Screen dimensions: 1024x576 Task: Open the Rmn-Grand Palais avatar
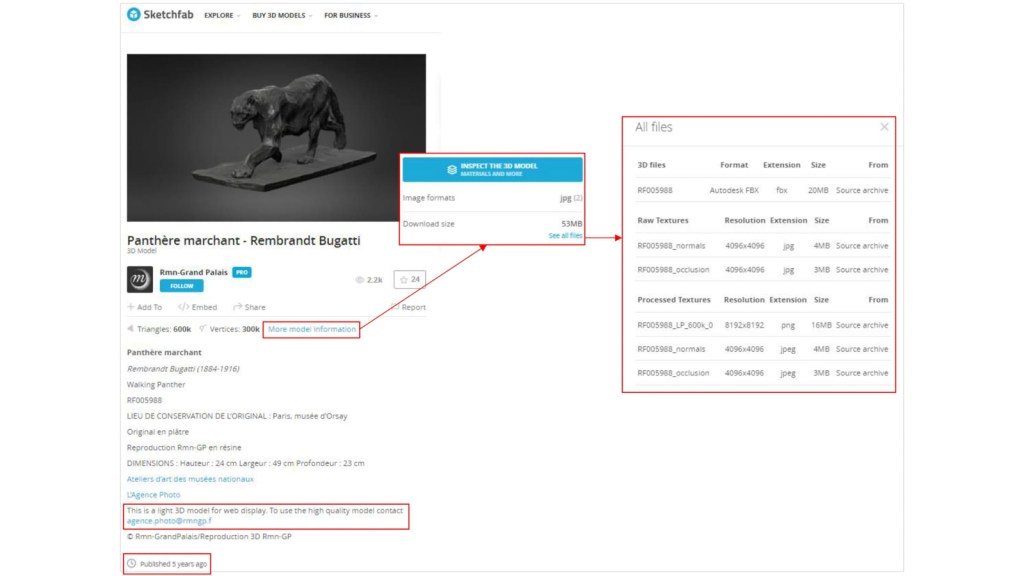pyautogui.click(x=140, y=279)
